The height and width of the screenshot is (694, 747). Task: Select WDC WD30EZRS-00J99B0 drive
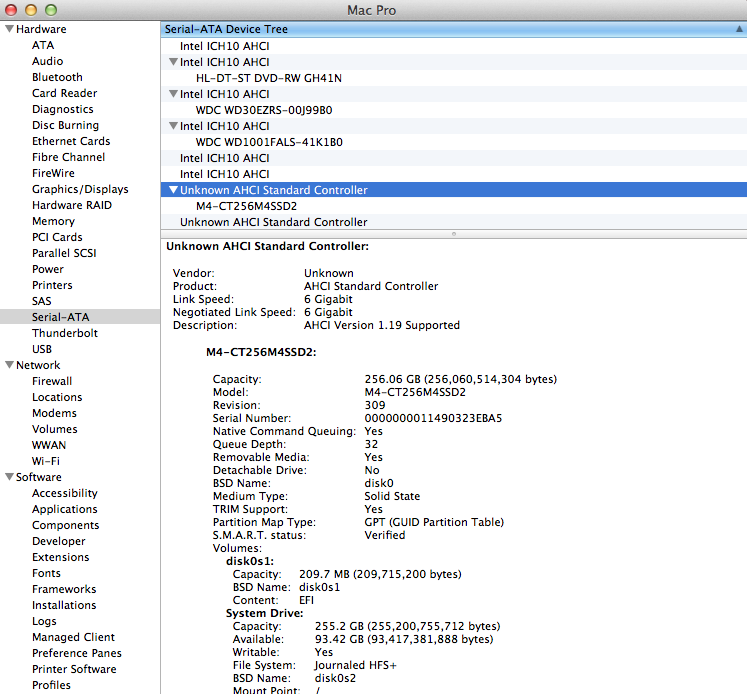point(454,110)
